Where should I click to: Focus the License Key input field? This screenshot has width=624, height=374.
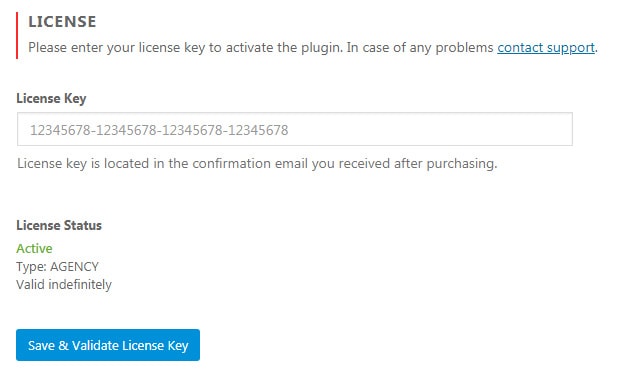(x=294, y=129)
